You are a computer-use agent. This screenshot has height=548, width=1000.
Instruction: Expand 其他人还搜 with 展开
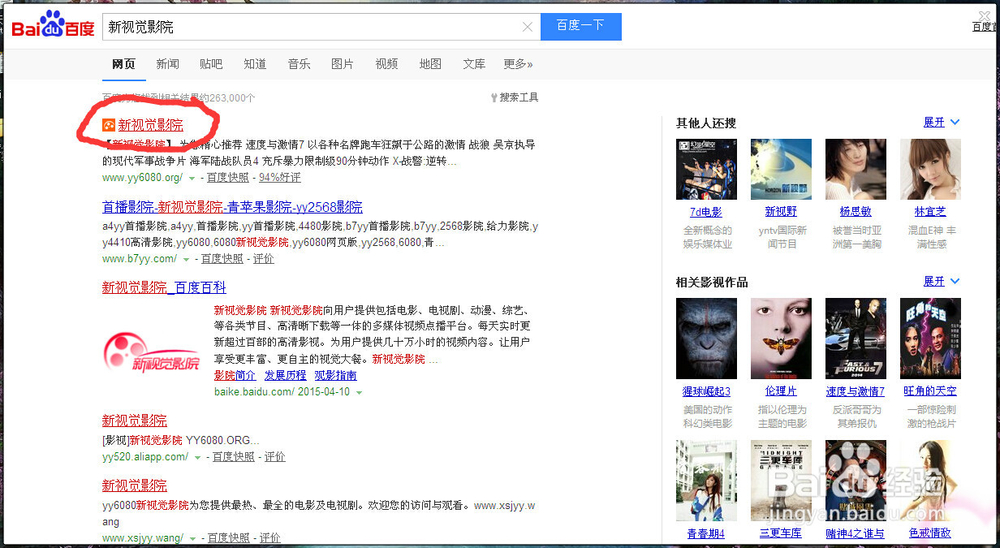click(x=941, y=122)
